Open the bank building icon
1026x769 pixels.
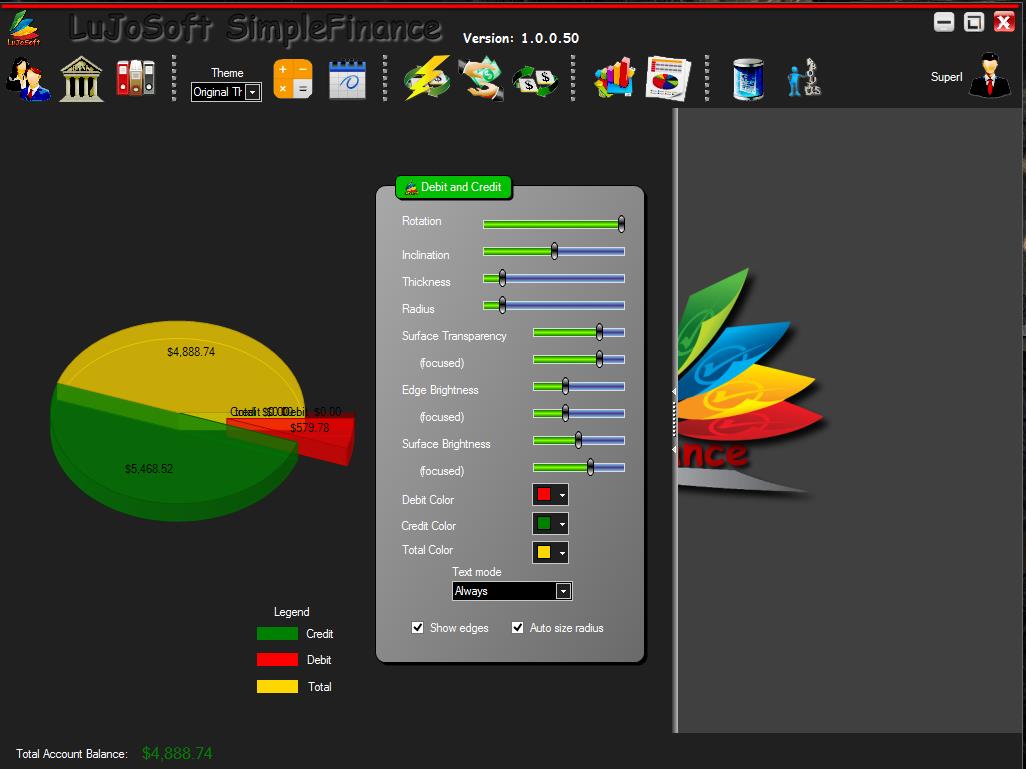(81, 79)
